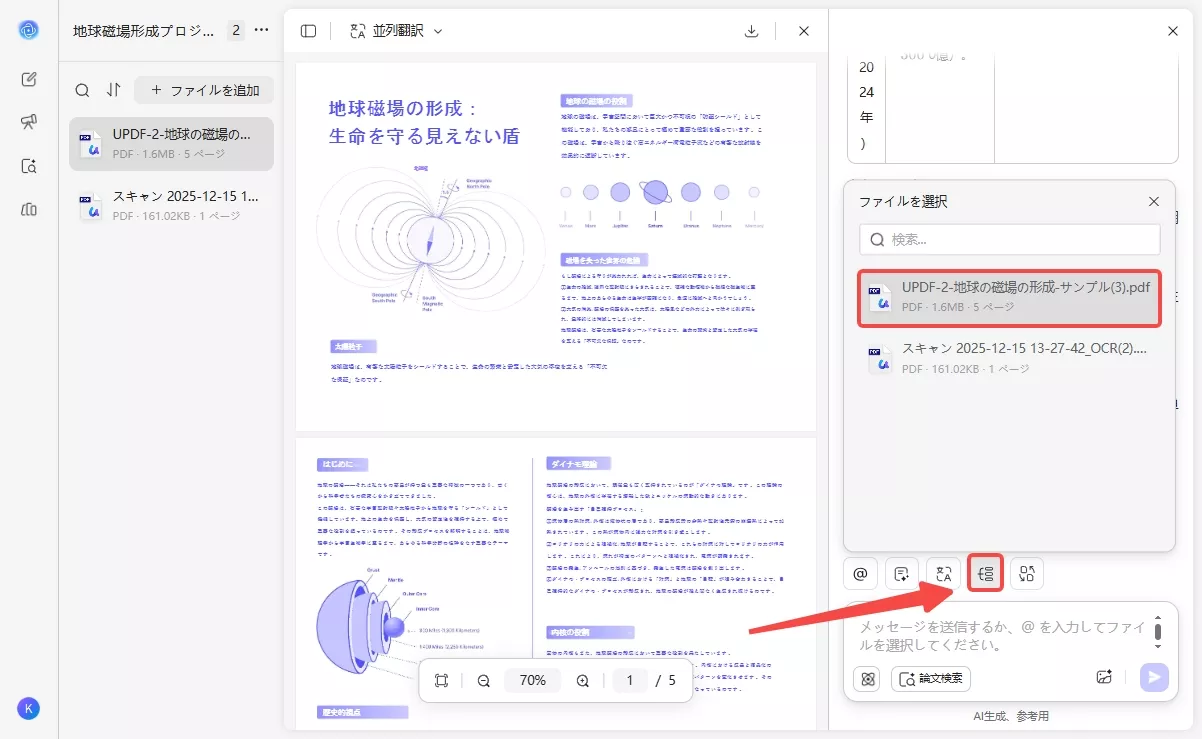Select UPDF-2 sample PDF in the file picker
Viewport: 1202px width, 739px height.
tap(1009, 297)
